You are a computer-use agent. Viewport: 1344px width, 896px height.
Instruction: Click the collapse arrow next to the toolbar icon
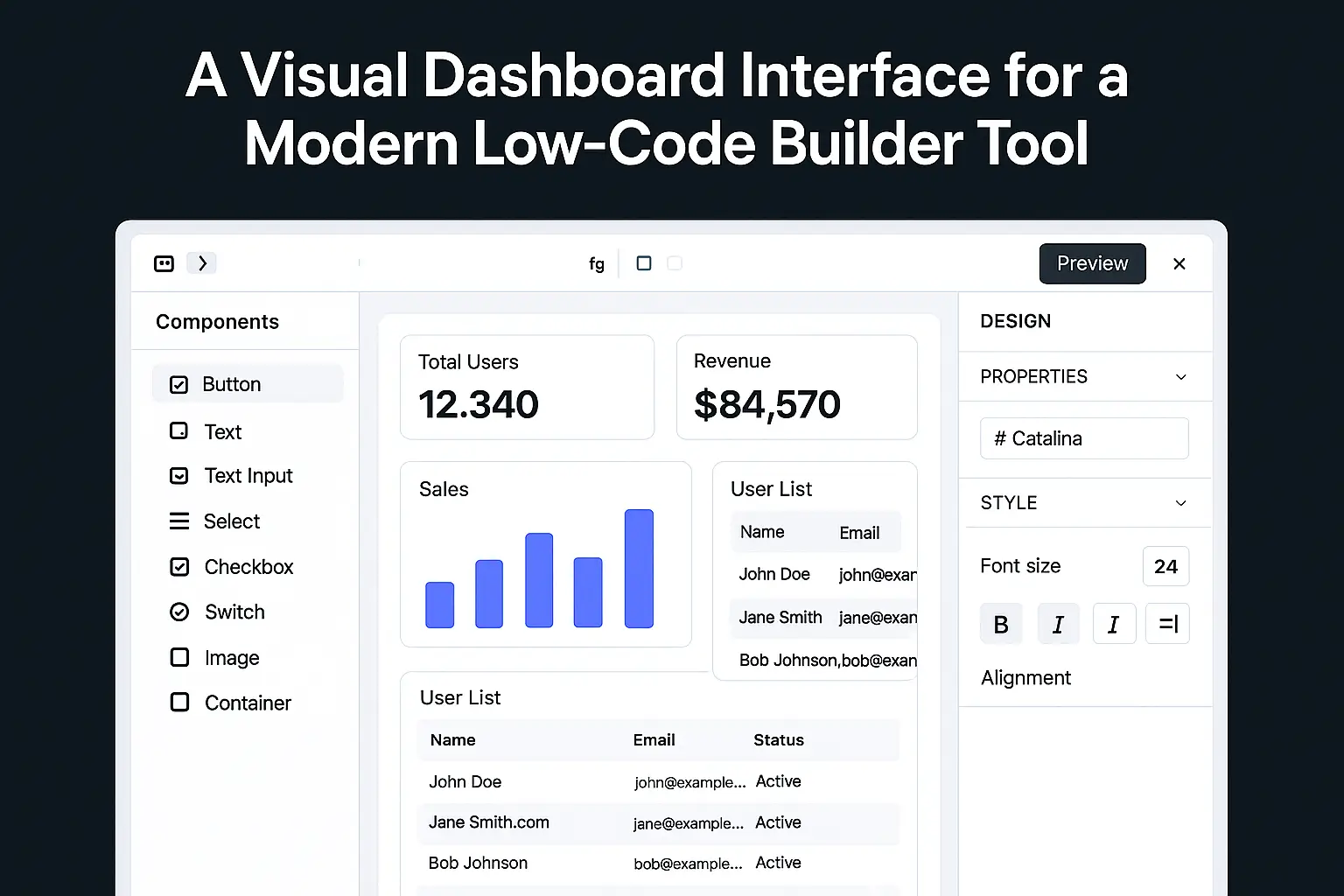[x=201, y=262]
